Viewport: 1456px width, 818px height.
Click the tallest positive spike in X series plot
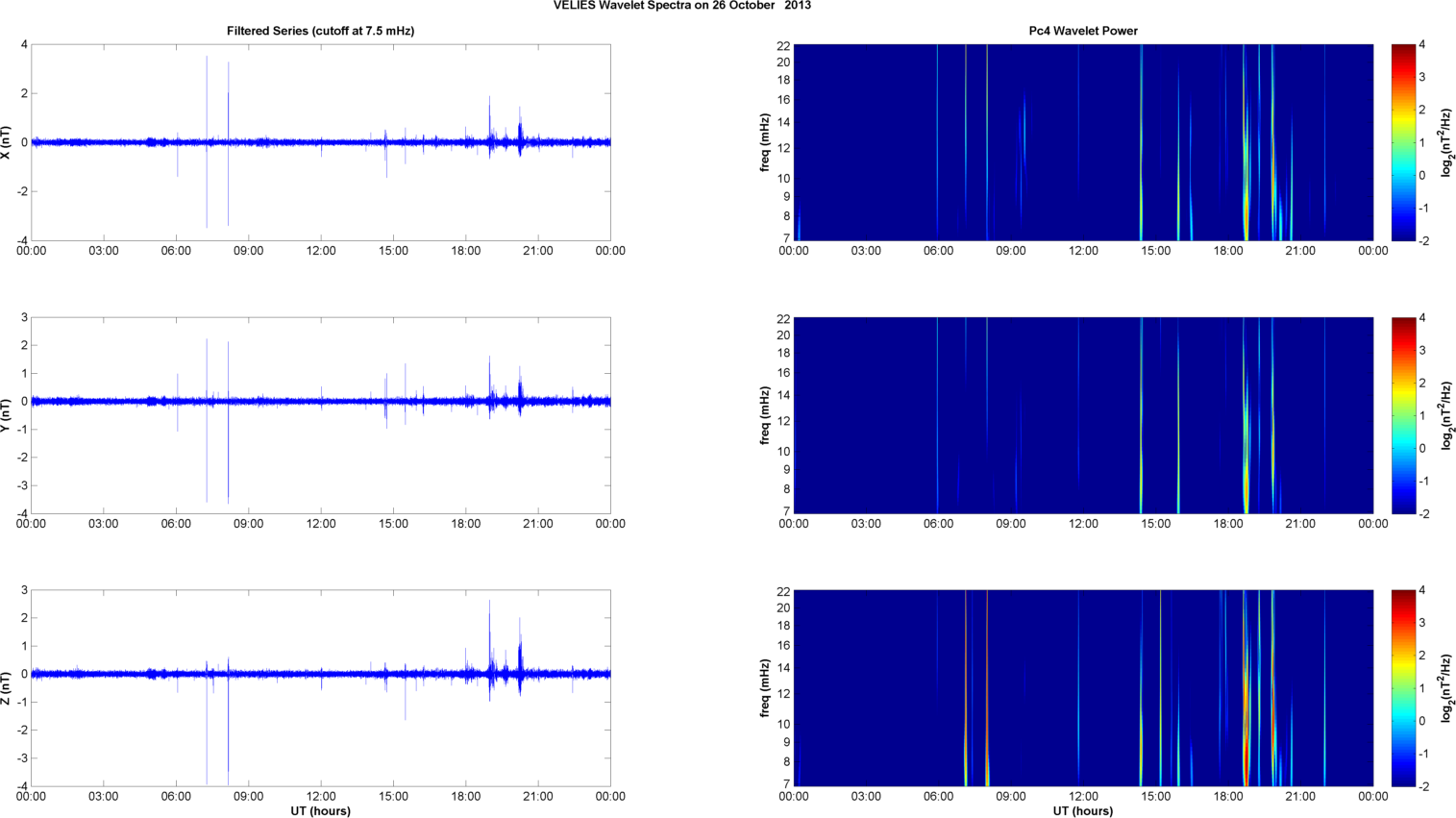(x=207, y=60)
